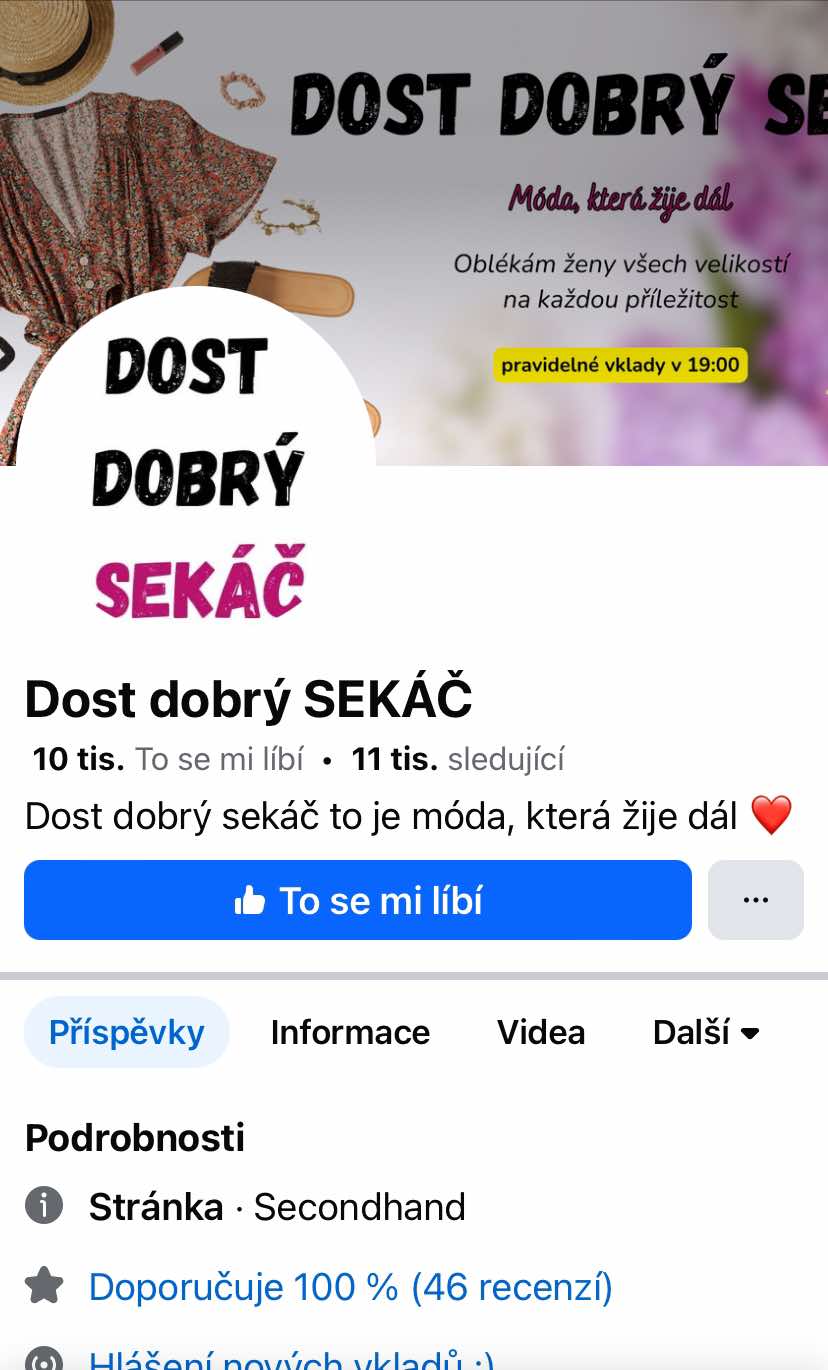This screenshot has height=1370, width=828.
Task: View the 11 tis. sledující followers count
Action: tap(458, 760)
